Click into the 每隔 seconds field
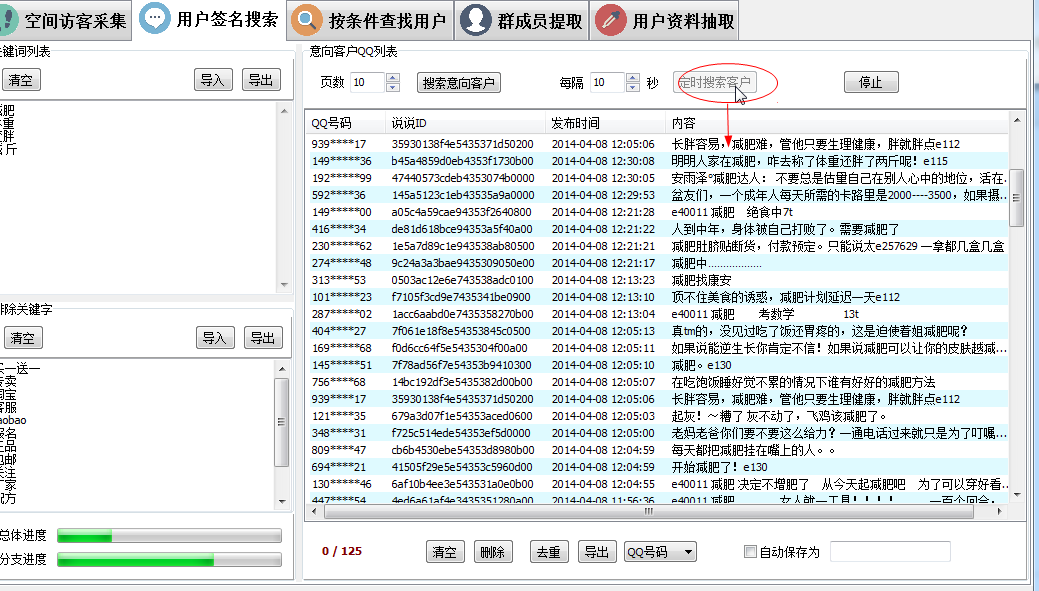Viewport: 1039px width, 591px height. click(x=607, y=82)
